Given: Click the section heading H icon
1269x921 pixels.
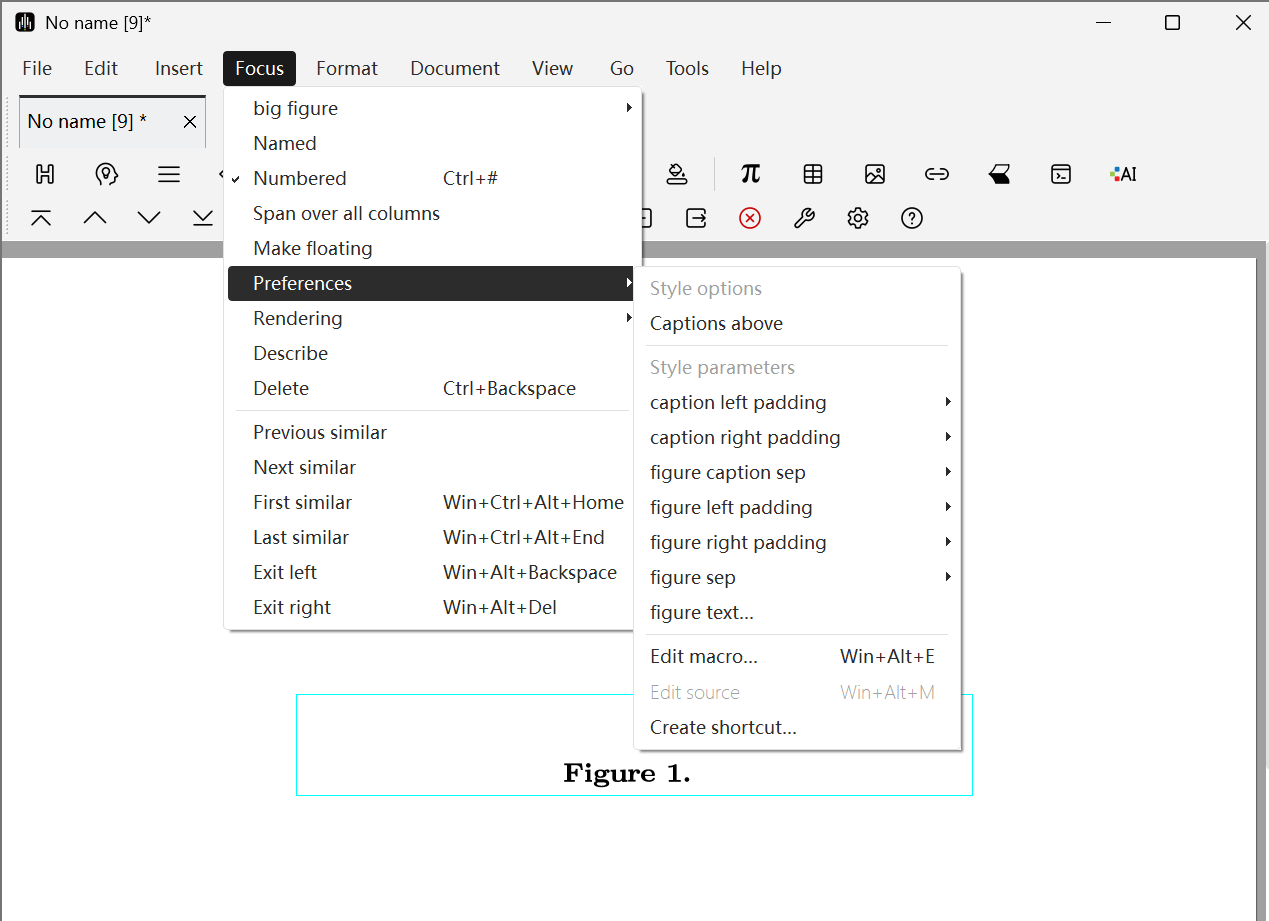Looking at the screenshot, I should 45,174.
